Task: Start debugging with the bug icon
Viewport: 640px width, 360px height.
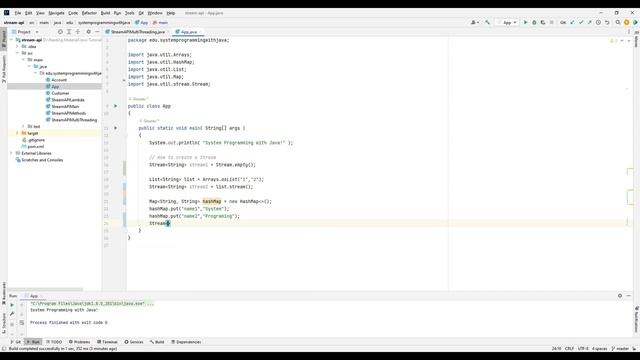Action: [534, 22]
